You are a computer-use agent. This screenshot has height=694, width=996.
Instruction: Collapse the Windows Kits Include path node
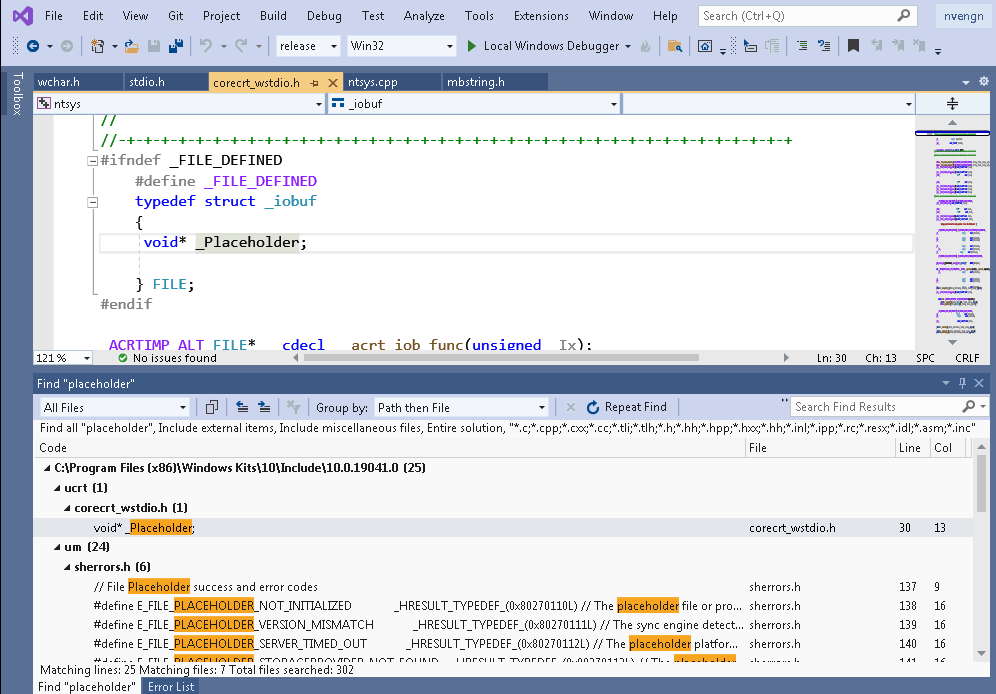[x=47, y=468]
